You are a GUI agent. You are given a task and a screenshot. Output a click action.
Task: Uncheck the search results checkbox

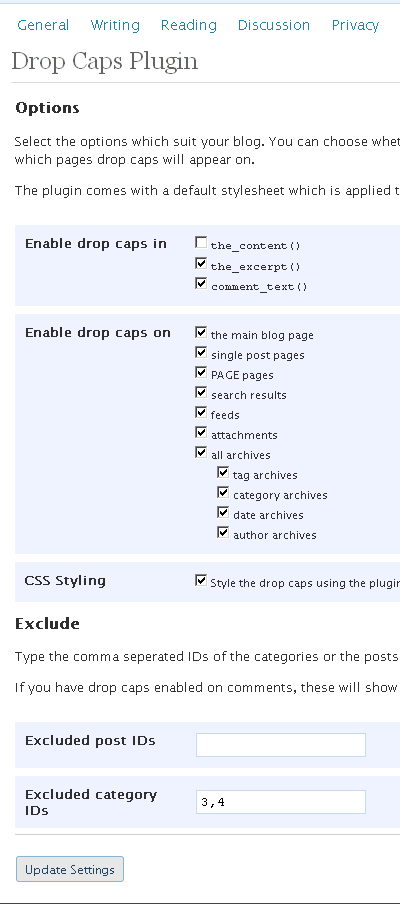[x=201, y=393]
